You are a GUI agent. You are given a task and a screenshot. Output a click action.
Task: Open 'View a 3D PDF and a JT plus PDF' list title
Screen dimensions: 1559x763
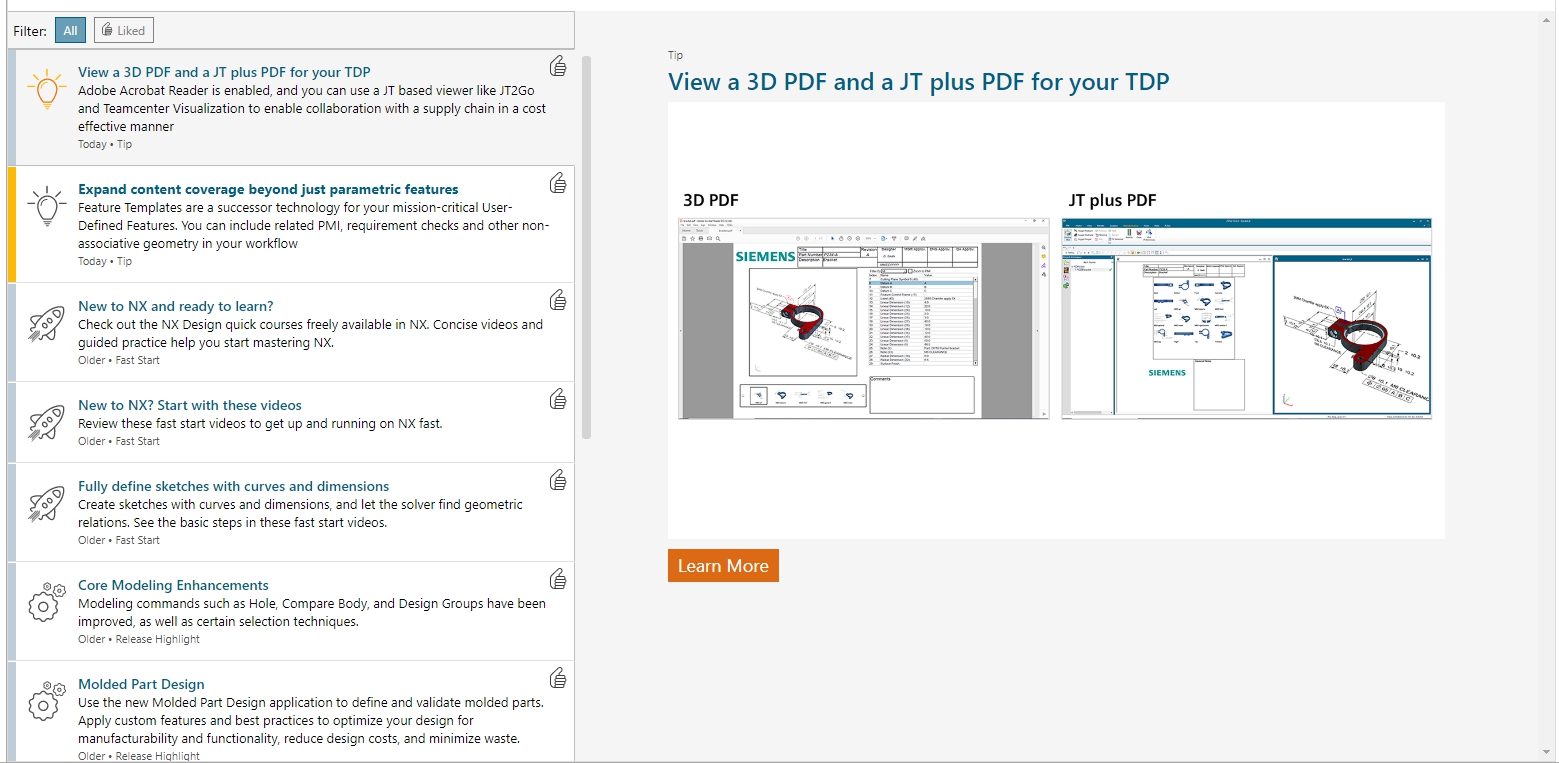[x=224, y=72]
